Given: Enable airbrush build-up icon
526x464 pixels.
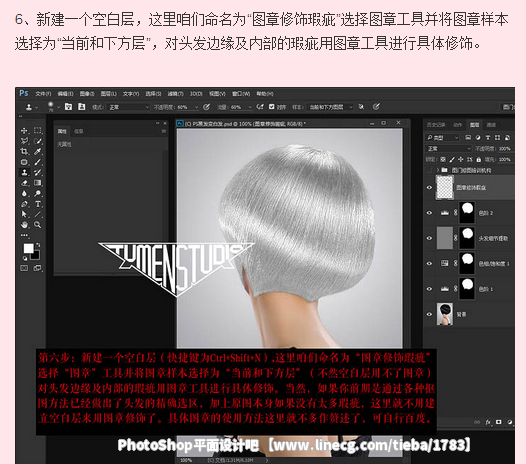Looking at the screenshot, I should coord(260,107).
